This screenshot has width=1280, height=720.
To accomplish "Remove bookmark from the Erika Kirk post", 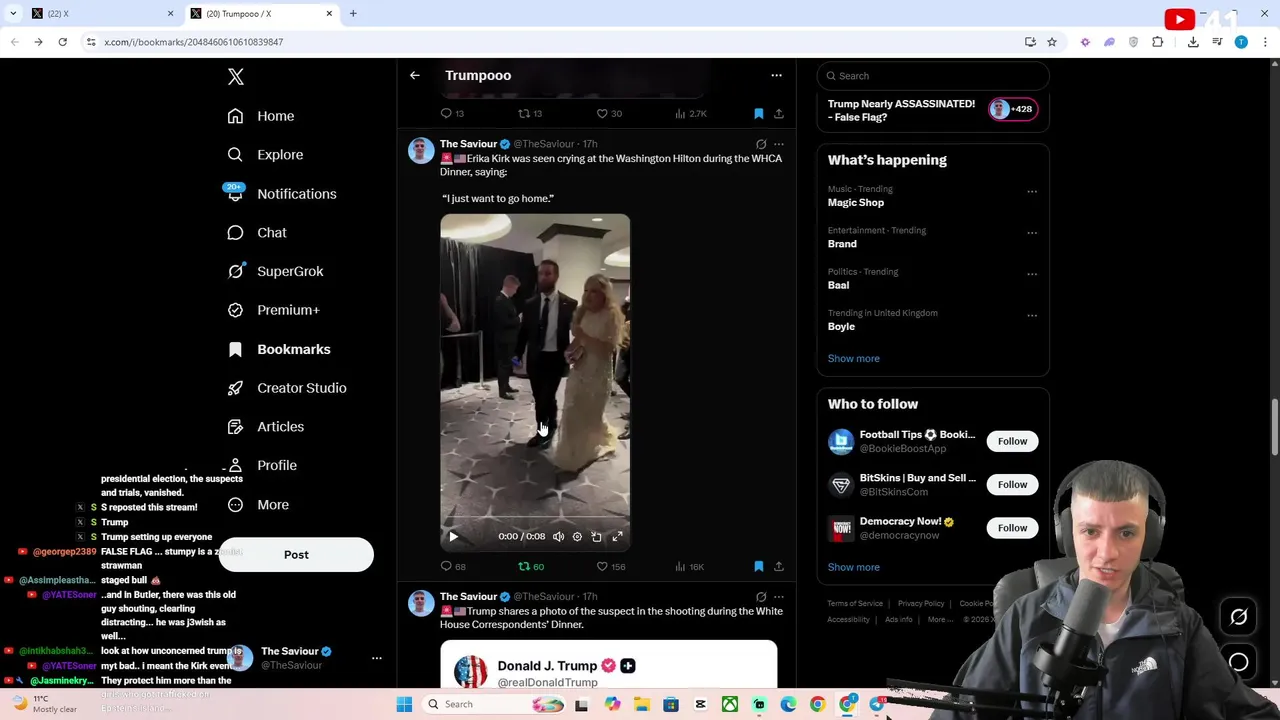I will click(x=759, y=566).
